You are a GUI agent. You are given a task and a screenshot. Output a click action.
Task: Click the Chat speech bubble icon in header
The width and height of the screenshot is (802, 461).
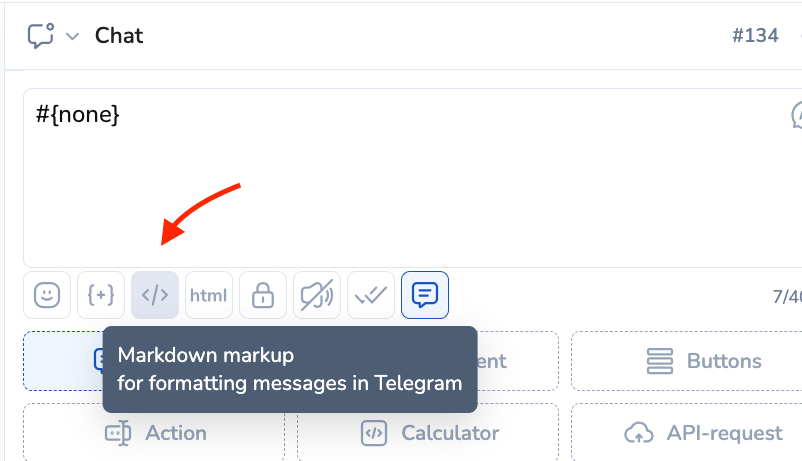[41, 36]
